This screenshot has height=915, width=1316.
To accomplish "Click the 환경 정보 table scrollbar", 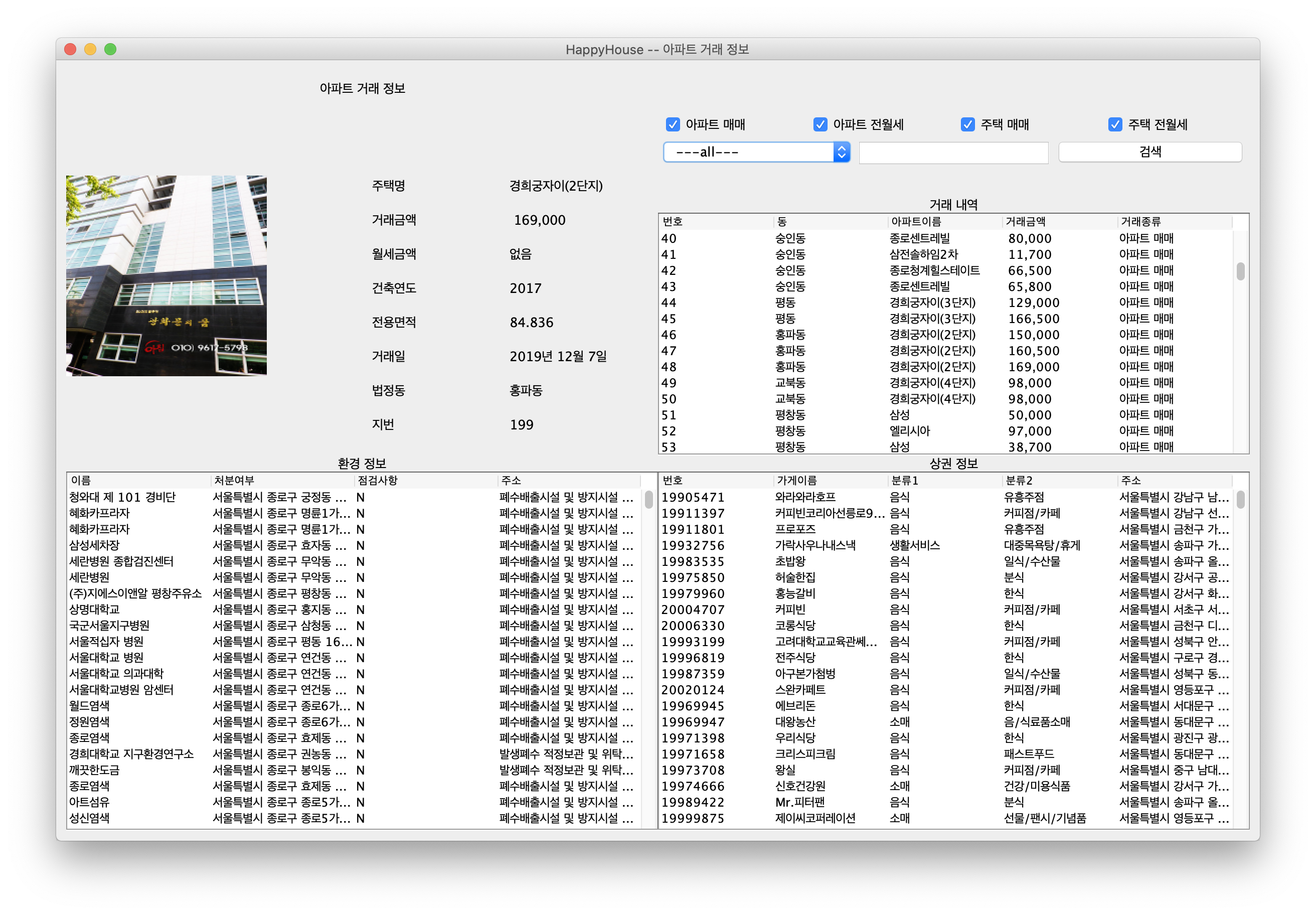I will click(648, 499).
